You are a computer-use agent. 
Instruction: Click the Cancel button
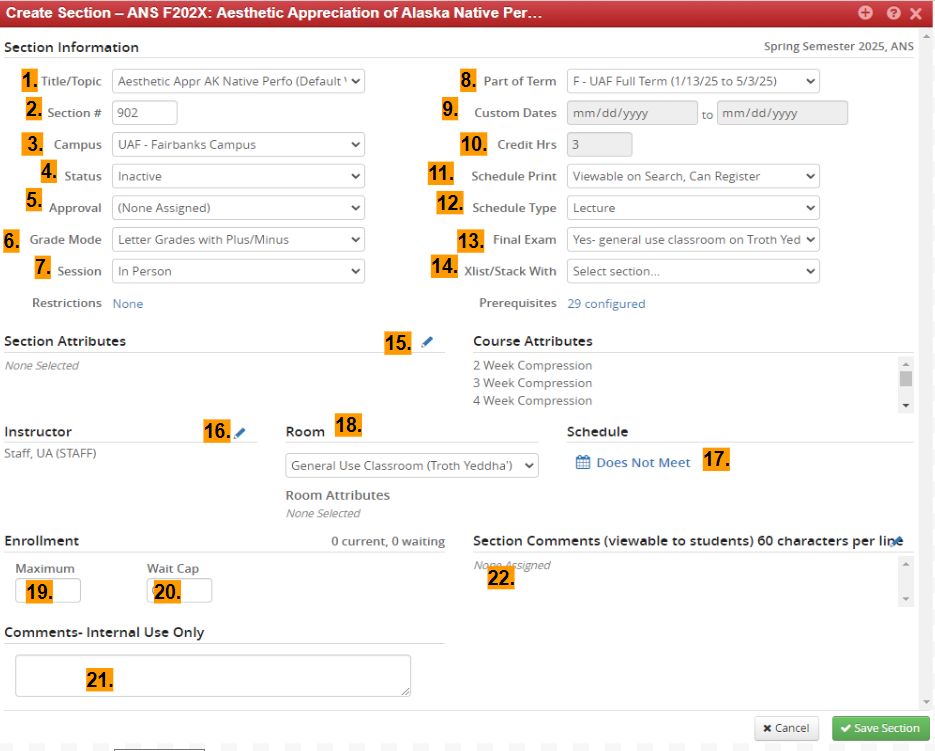786,728
